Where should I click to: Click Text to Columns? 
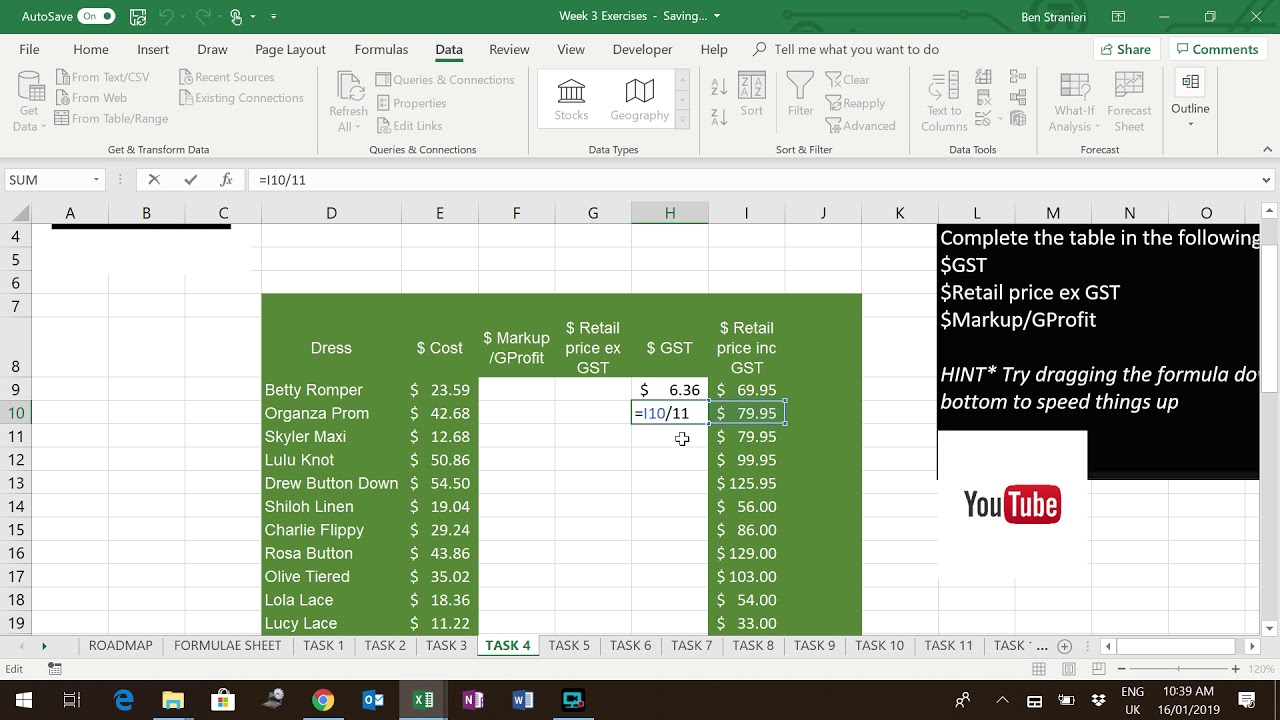944,102
